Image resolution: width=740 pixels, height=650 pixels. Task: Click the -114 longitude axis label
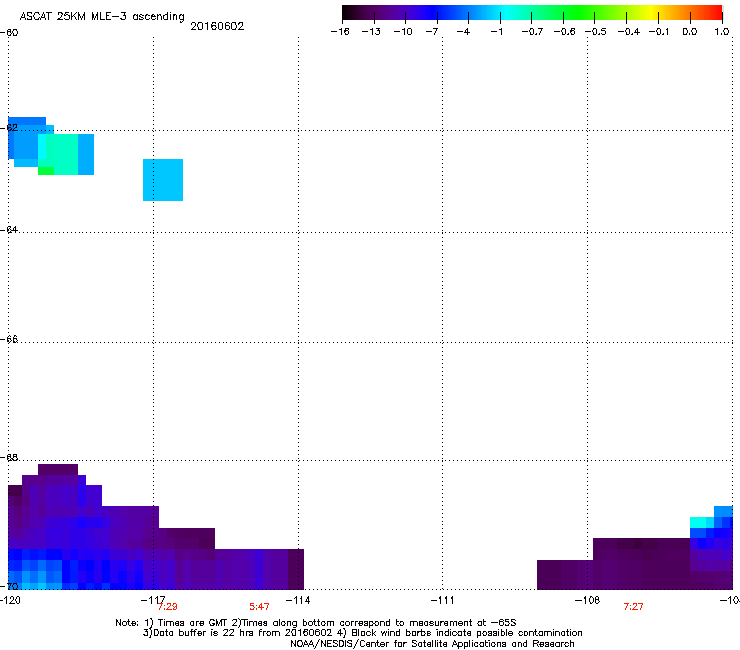point(298,600)
